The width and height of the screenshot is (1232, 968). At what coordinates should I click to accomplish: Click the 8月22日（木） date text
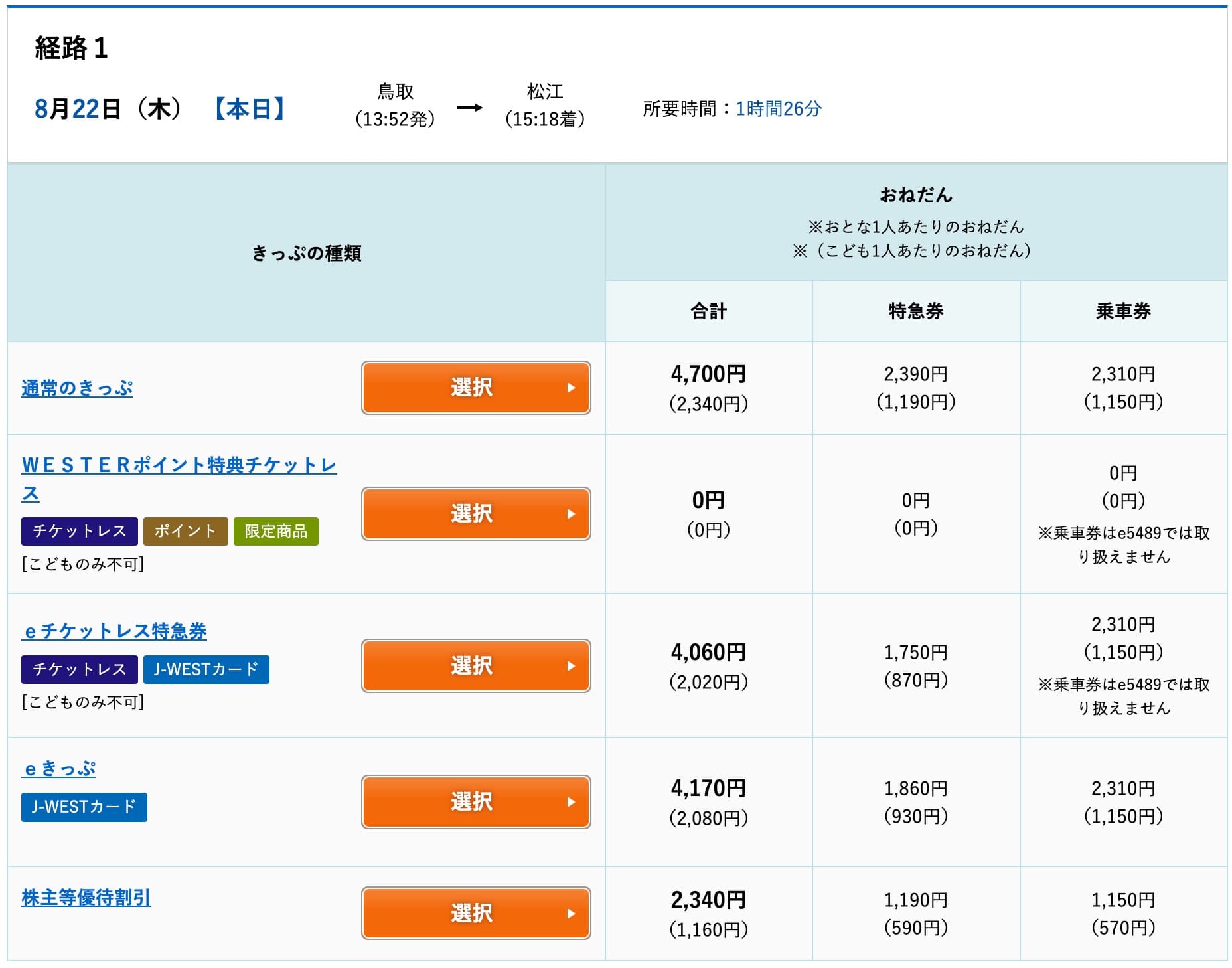tap(109, 109)
